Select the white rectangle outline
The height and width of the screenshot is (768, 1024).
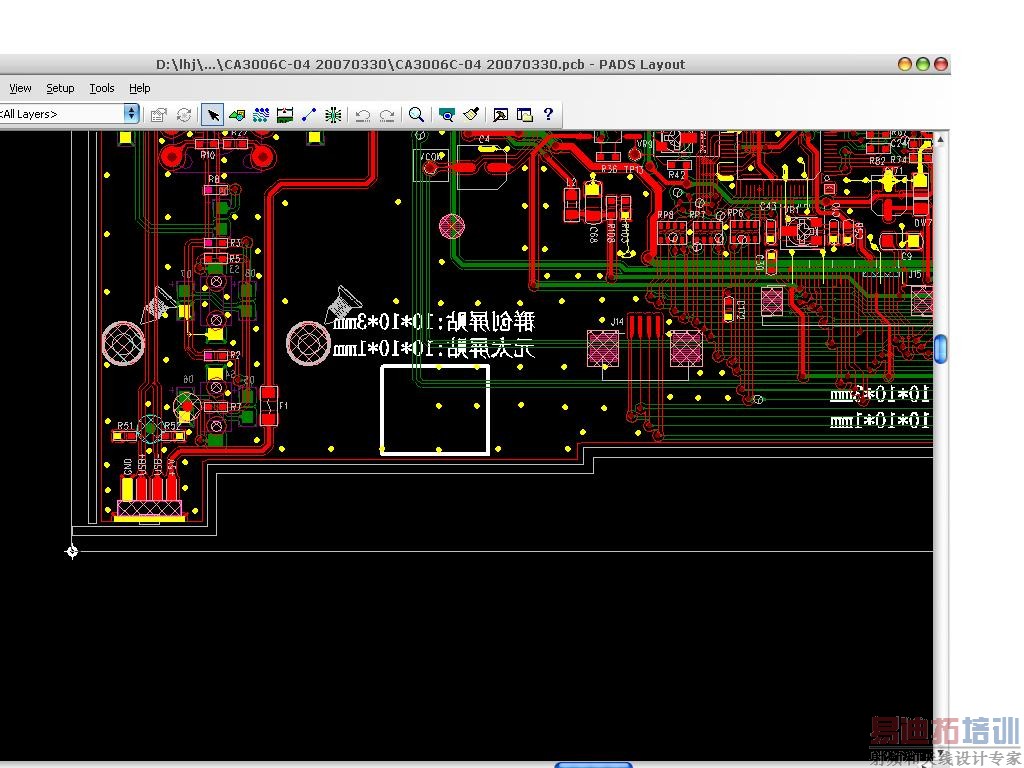pyautogui.click(x=435, y=409)
